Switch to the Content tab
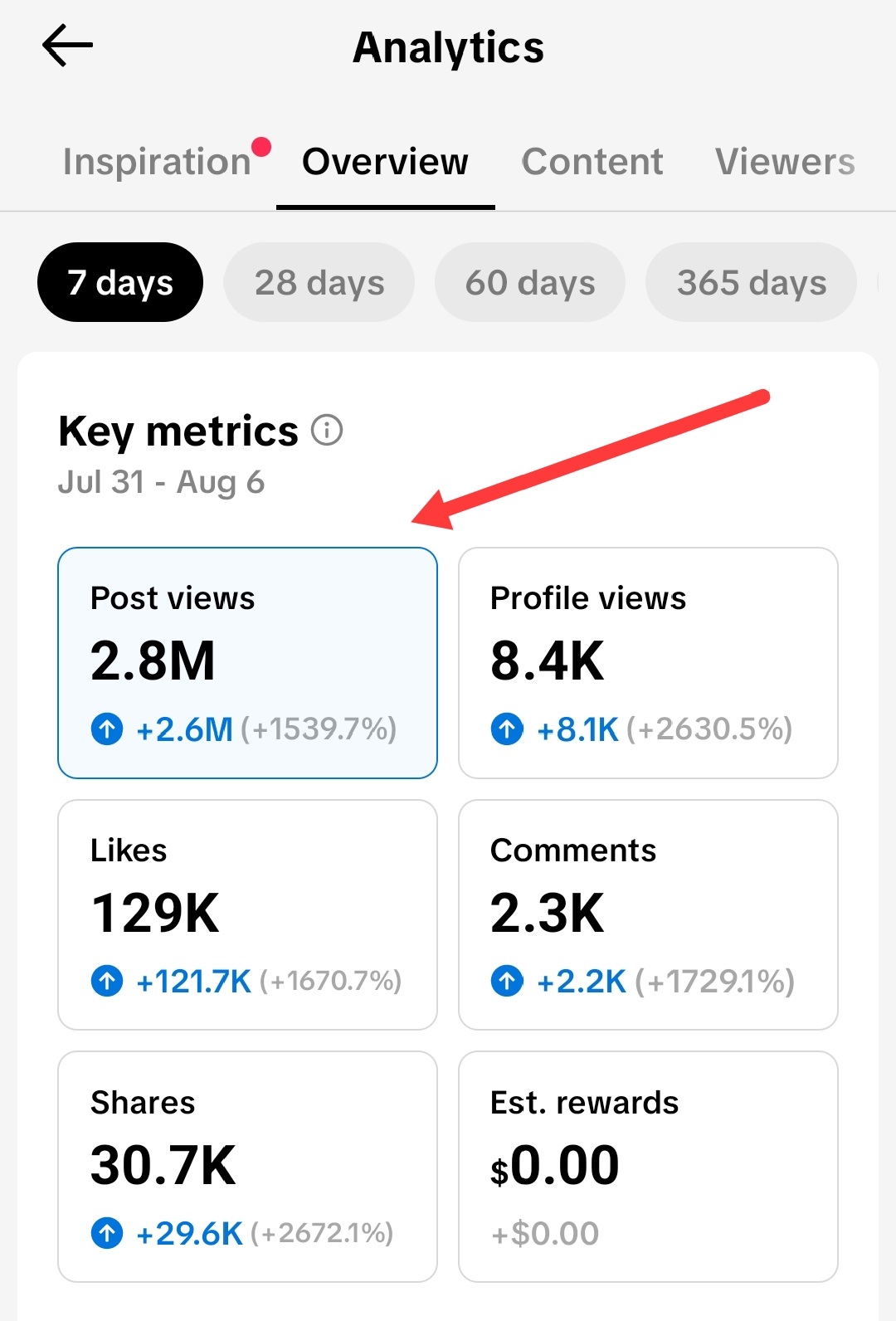This screenshot has width=896, height=1321. 592,161
